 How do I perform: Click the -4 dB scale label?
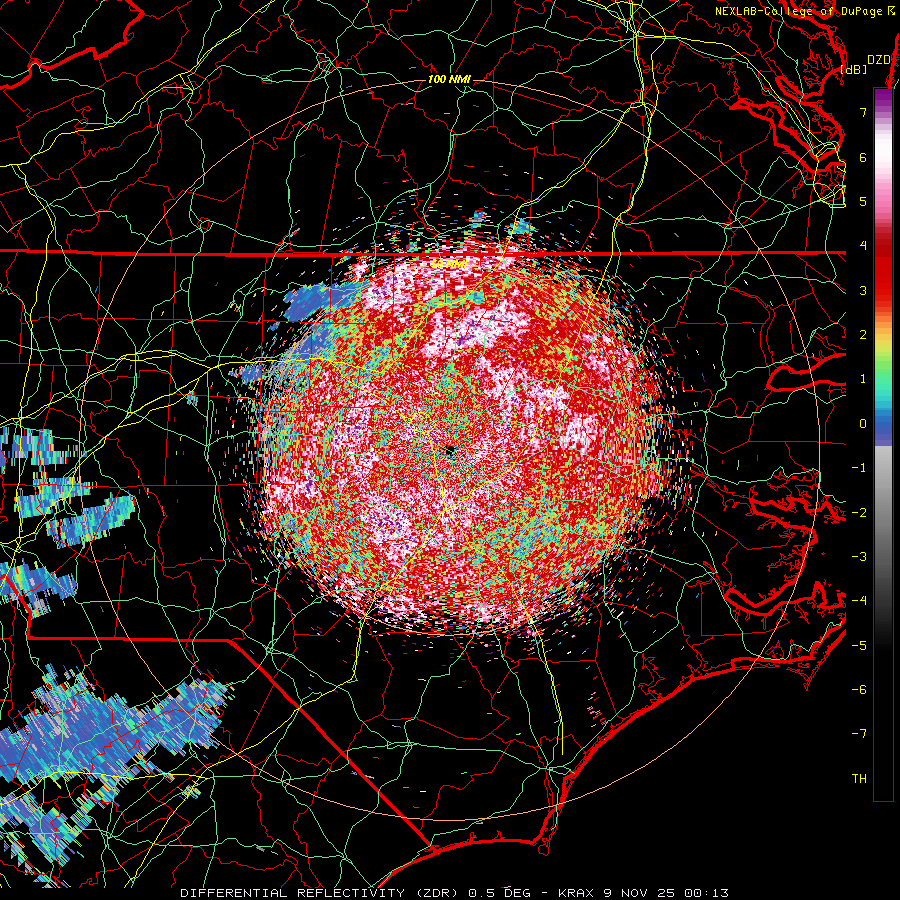[x=859, y=601]
